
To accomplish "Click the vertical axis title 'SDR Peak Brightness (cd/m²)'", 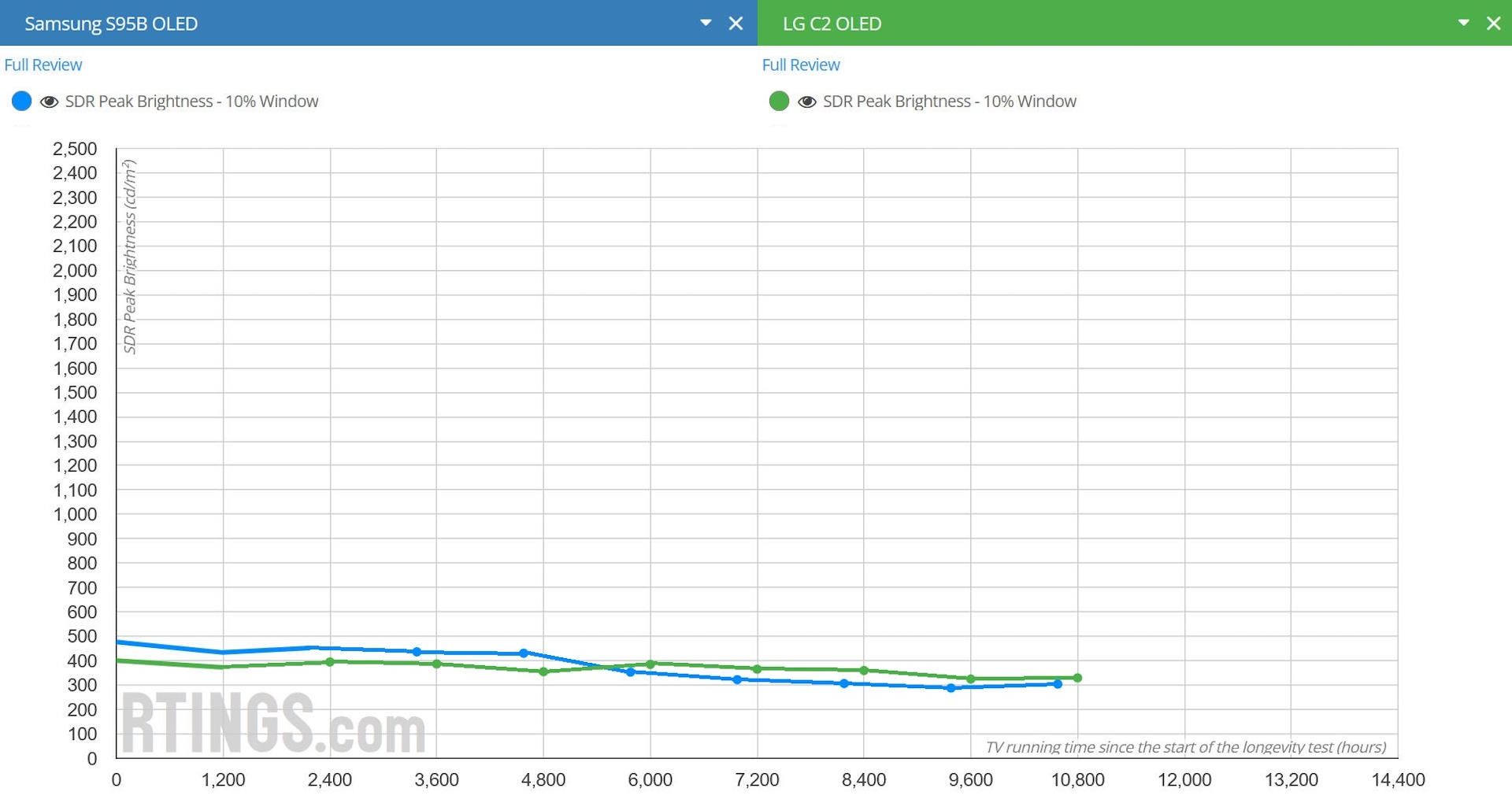I will (130, 257).
